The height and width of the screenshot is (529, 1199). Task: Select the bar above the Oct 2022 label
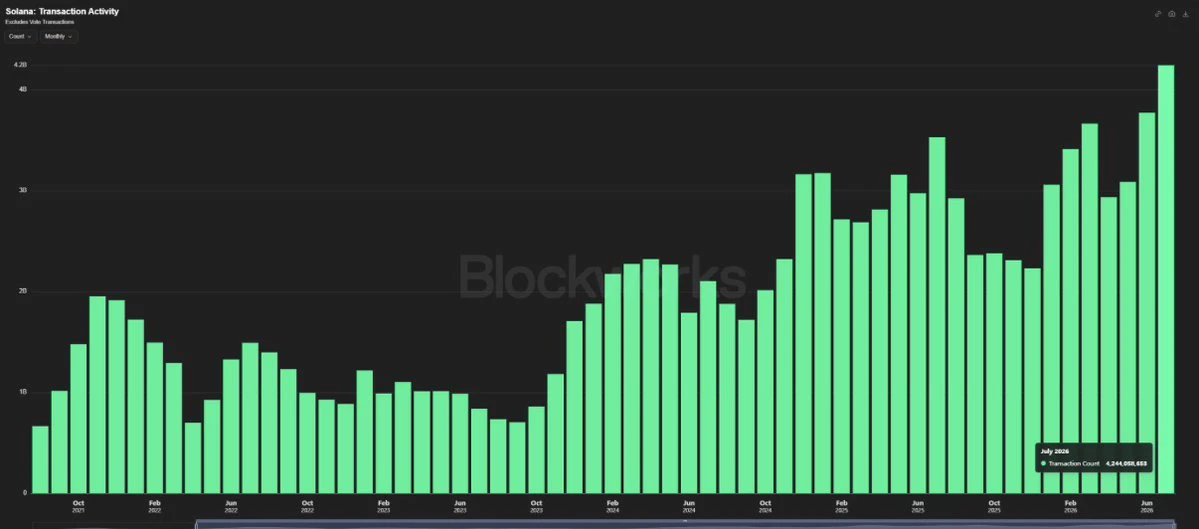(x=307, y=443)
